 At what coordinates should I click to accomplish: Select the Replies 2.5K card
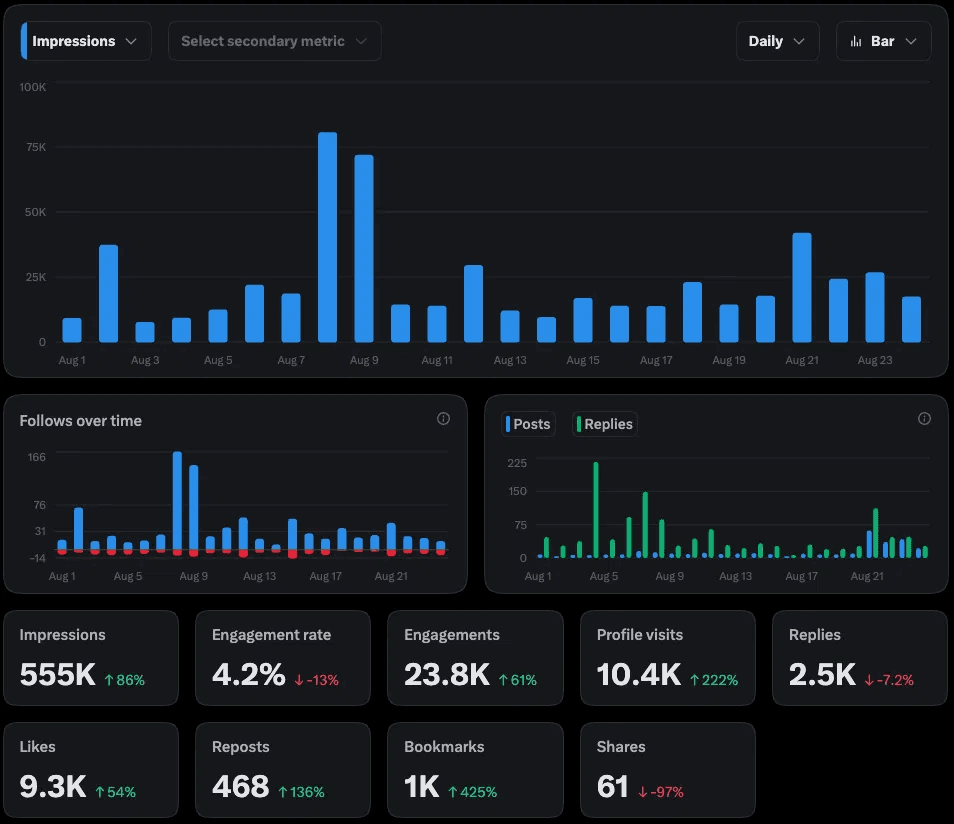coord(860,658)
